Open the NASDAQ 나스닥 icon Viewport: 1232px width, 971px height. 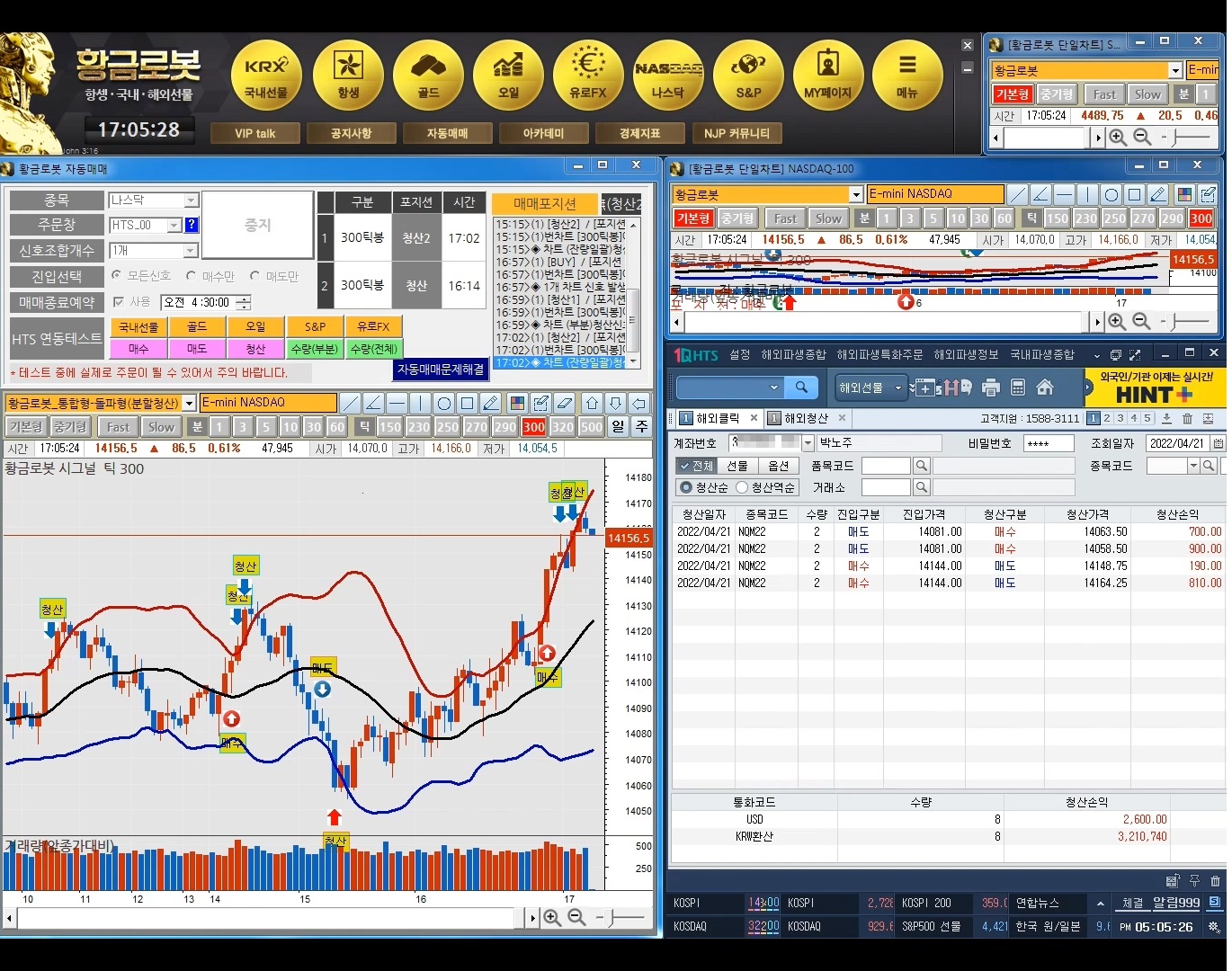[668, 76]
